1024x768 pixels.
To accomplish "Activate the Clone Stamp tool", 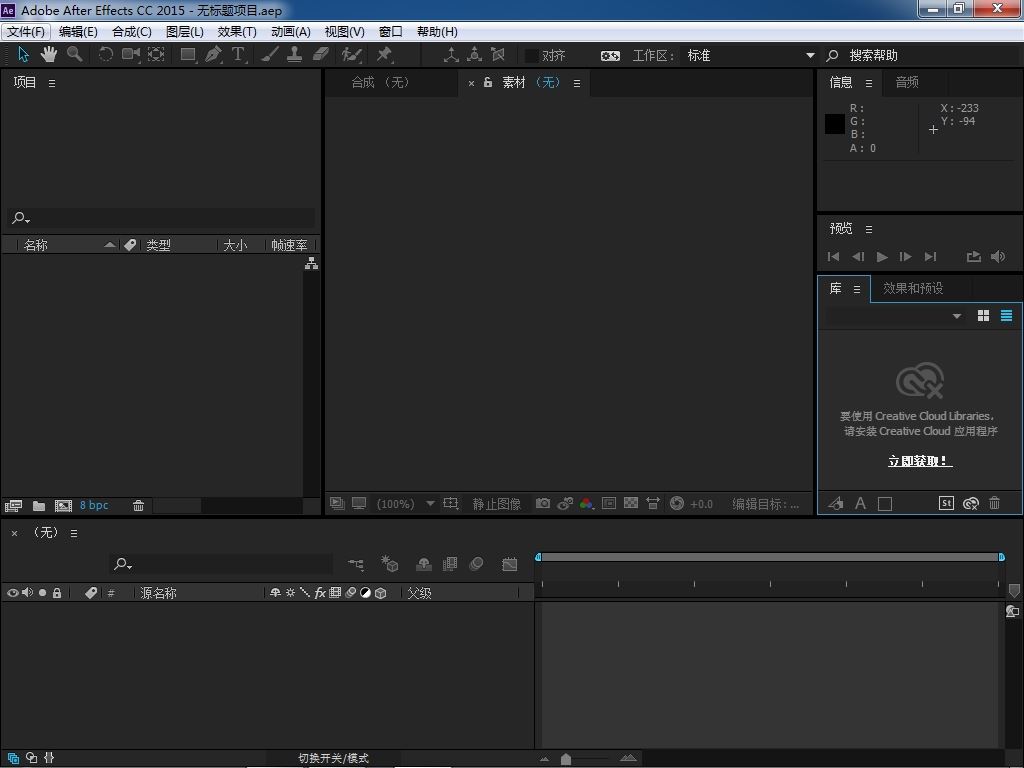I will pyautogui.click(x=295, y=54).
